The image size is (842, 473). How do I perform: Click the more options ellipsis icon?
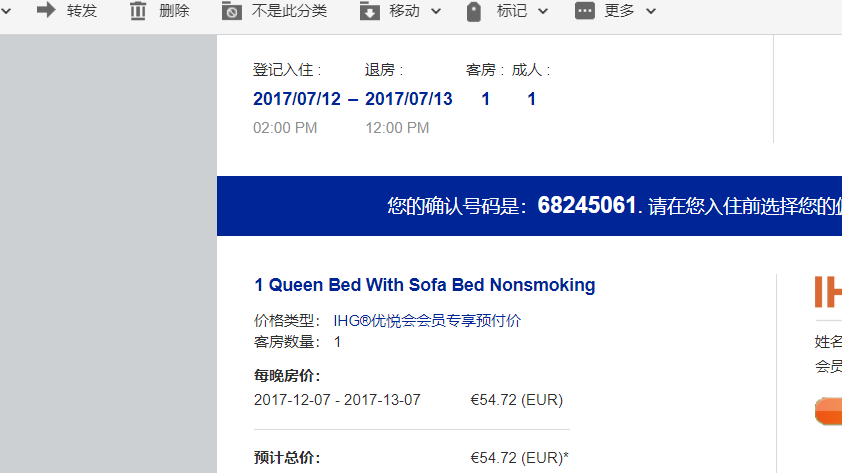coord(584,10)
